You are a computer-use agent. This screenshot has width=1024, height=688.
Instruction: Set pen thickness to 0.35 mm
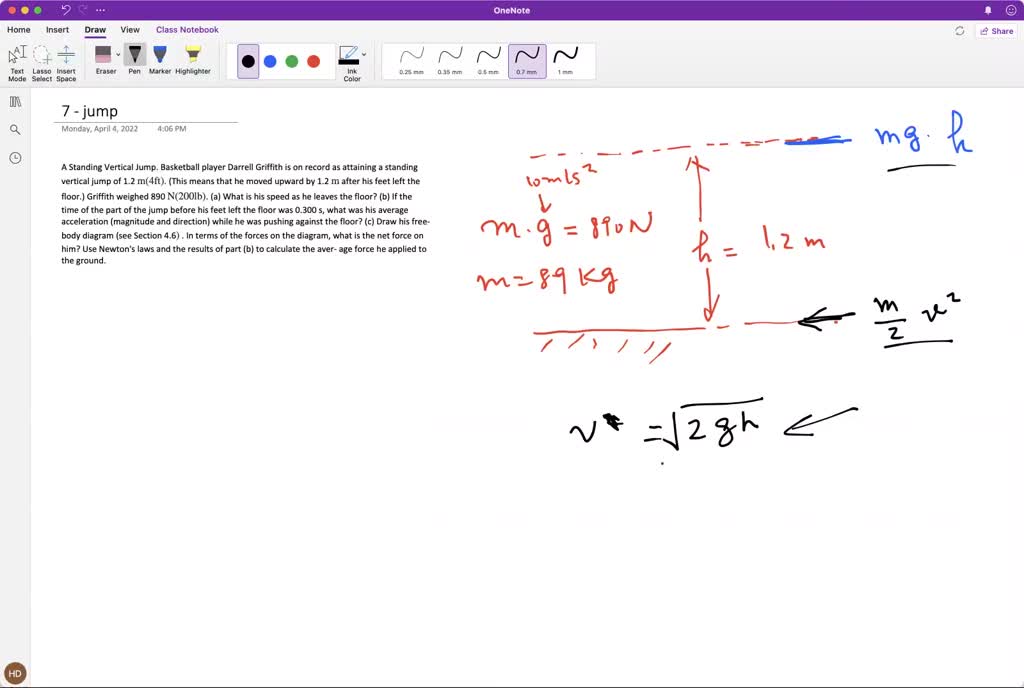(450, 61)
